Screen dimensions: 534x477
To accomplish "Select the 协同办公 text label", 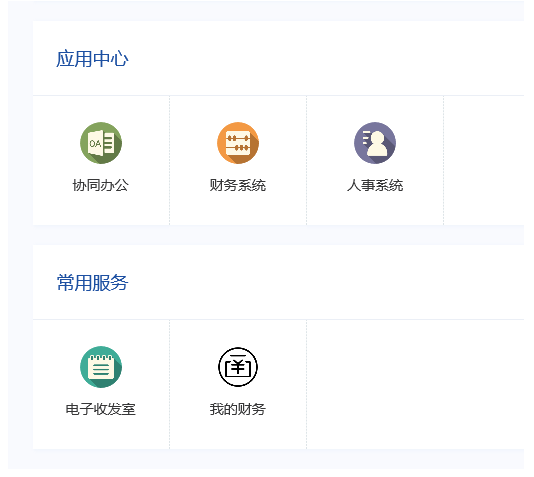I will pos(101,186).
